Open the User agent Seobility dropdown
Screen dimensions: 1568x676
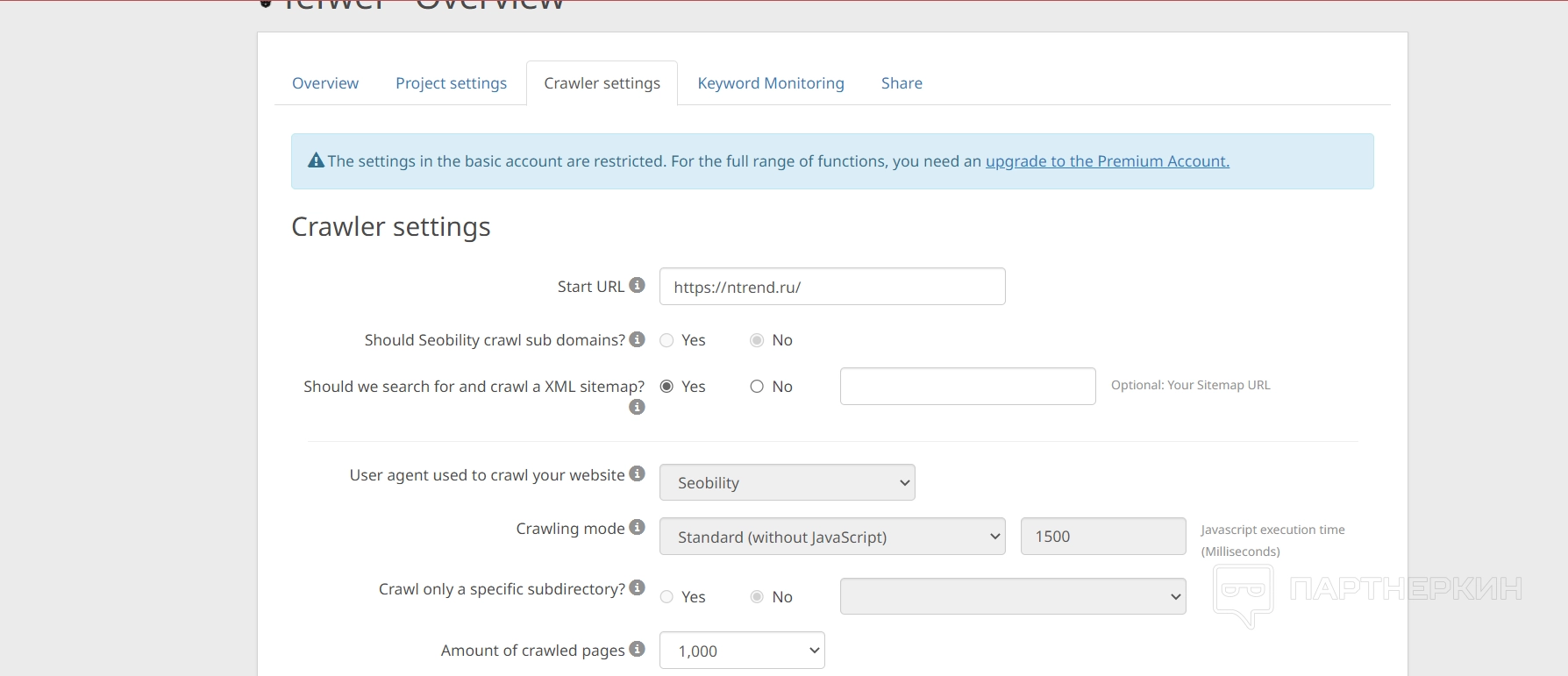pos(787,483)
